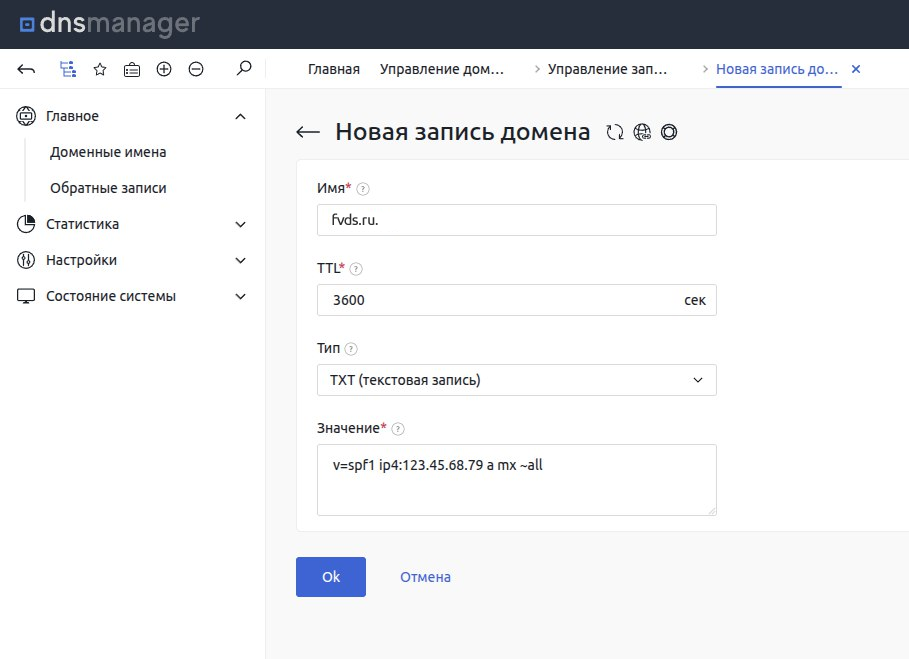Click the Главное label in the sidebar
Viewport: 909px width, 659px height.
pyautogui.click(x=72, y=116)
